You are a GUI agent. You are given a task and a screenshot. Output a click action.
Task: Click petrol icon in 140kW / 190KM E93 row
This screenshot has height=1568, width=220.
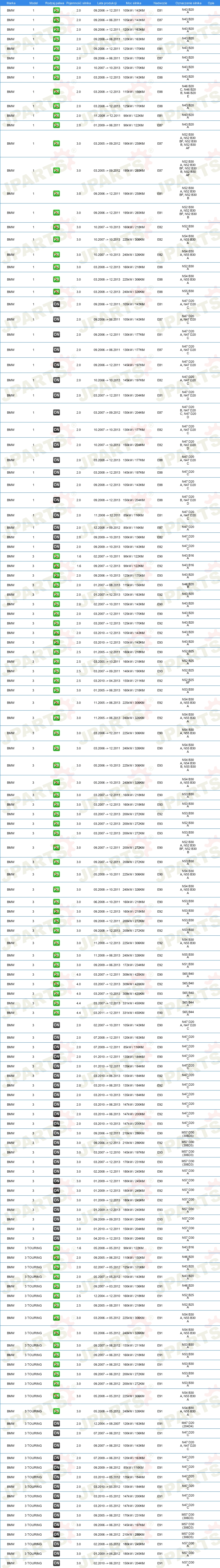pyautogui.click(x=56, y=671)
